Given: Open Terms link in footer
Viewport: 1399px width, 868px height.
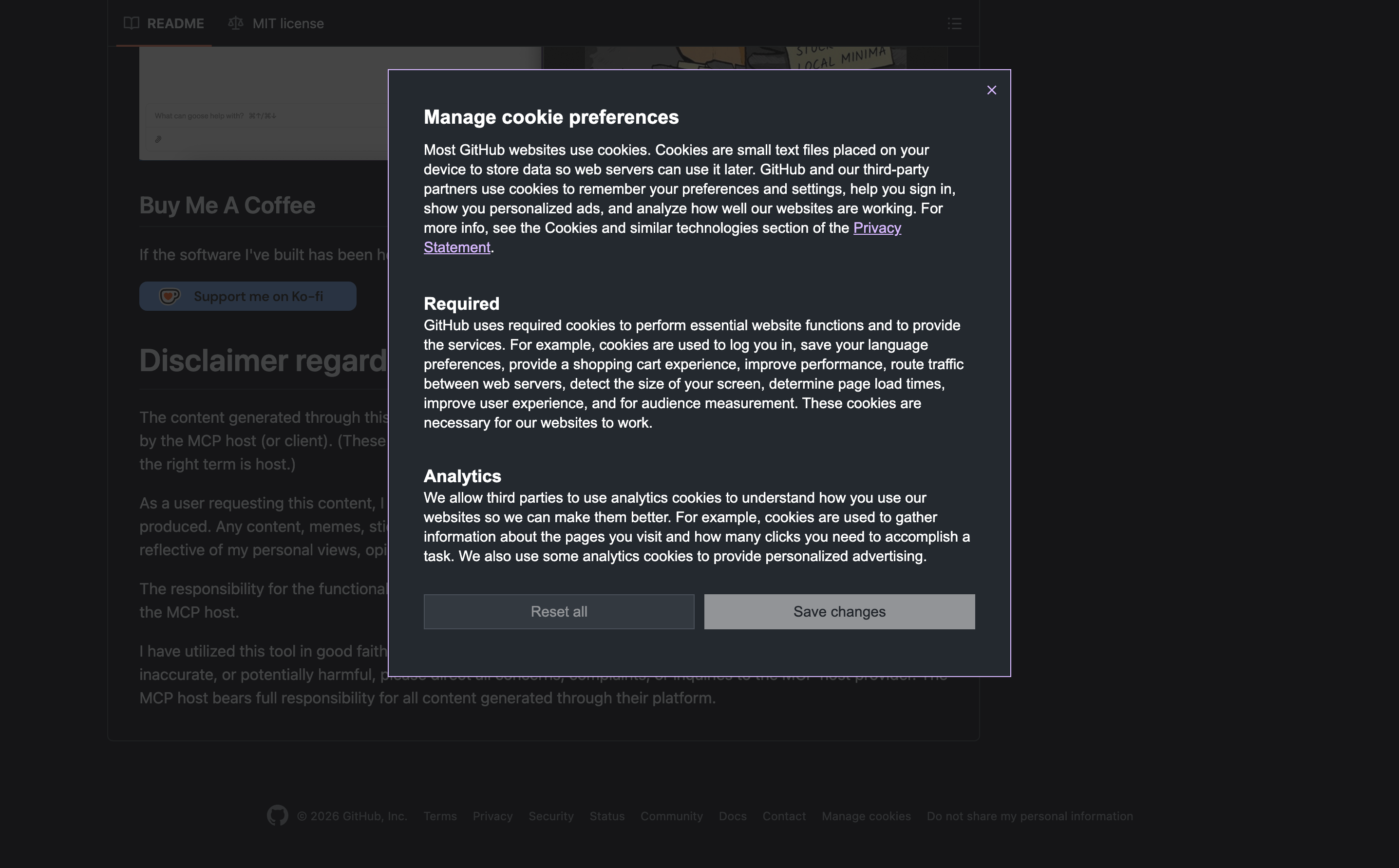Looking at the screenshot, I should tap(440, 816).
